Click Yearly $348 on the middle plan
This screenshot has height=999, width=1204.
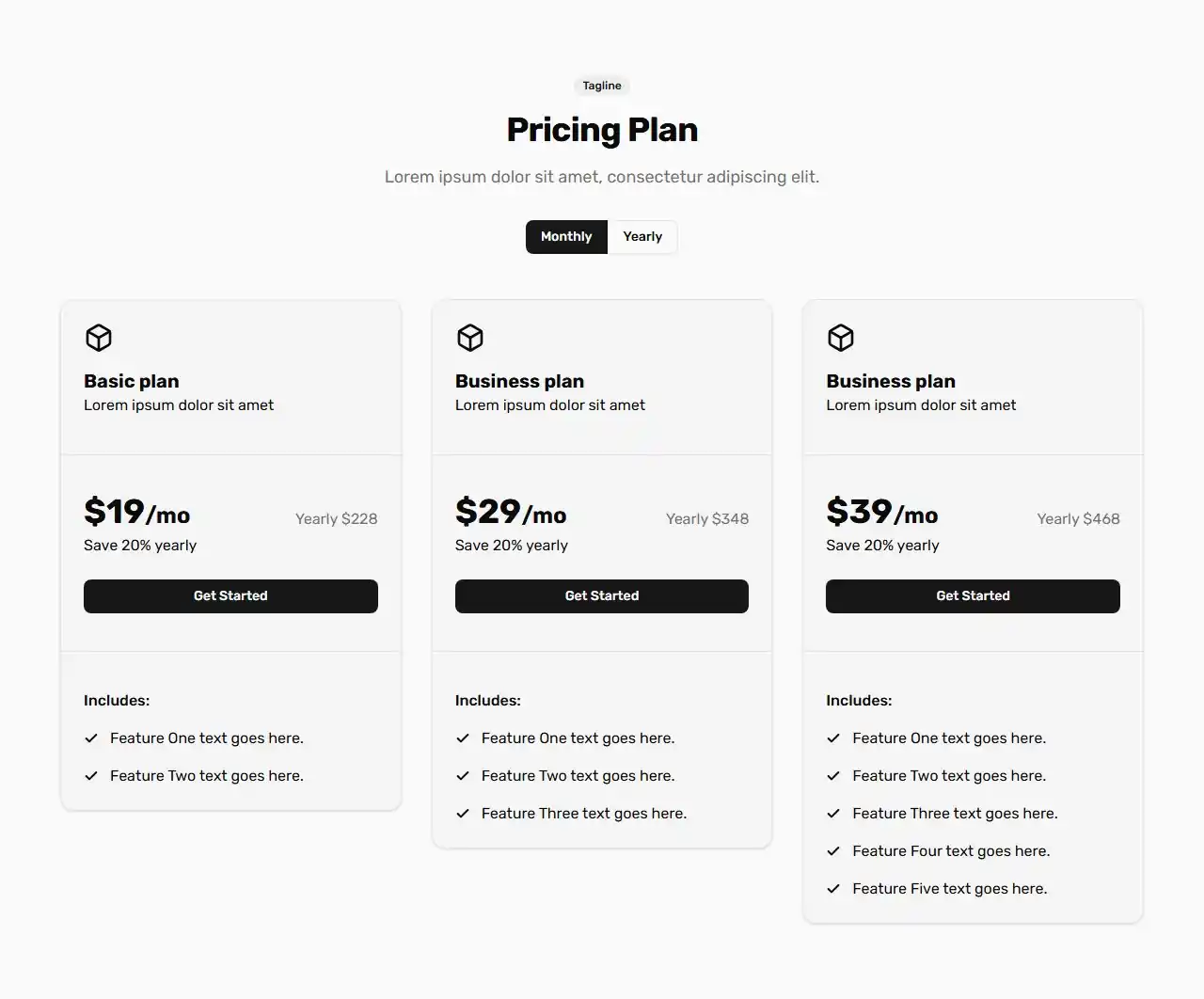706,518
